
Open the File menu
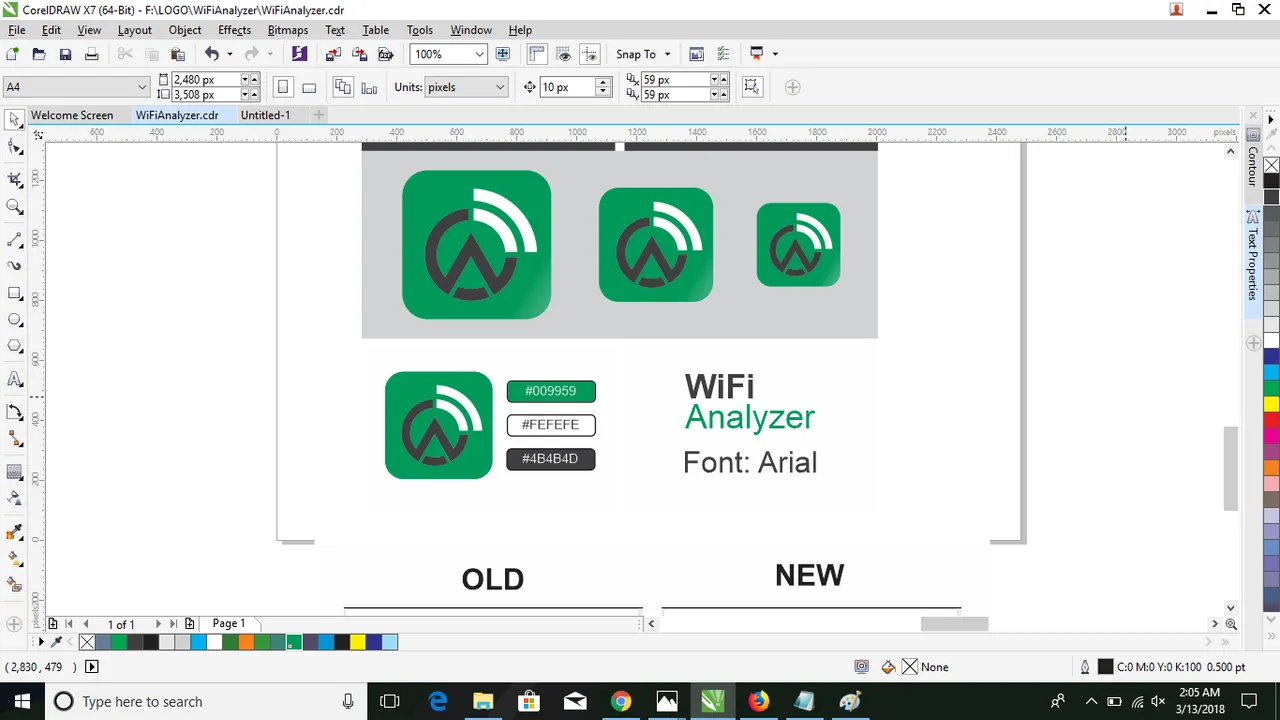coord(17,30)
